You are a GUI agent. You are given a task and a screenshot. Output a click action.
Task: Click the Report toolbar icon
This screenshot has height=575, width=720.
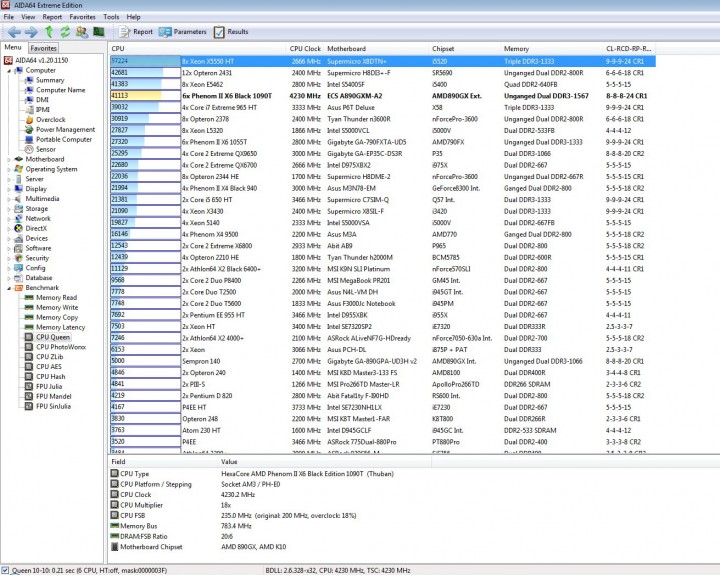coord(124,32)
